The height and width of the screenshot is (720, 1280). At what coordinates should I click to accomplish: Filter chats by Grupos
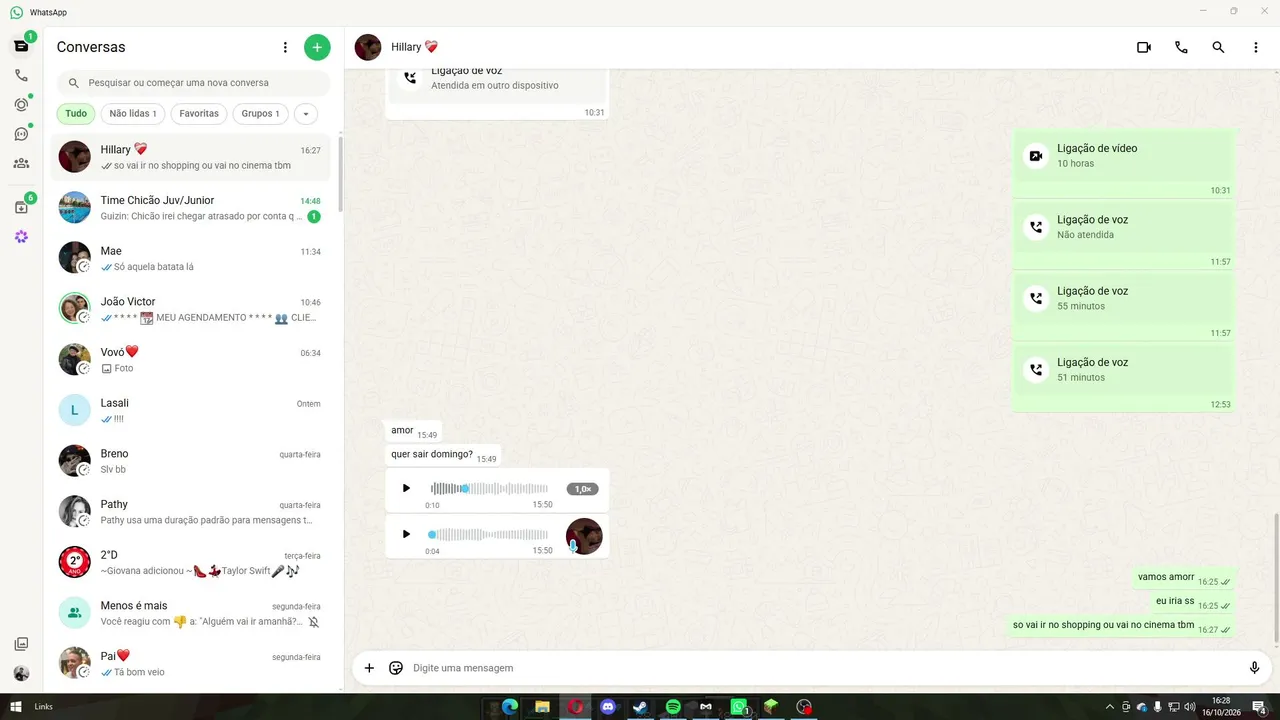261,114
